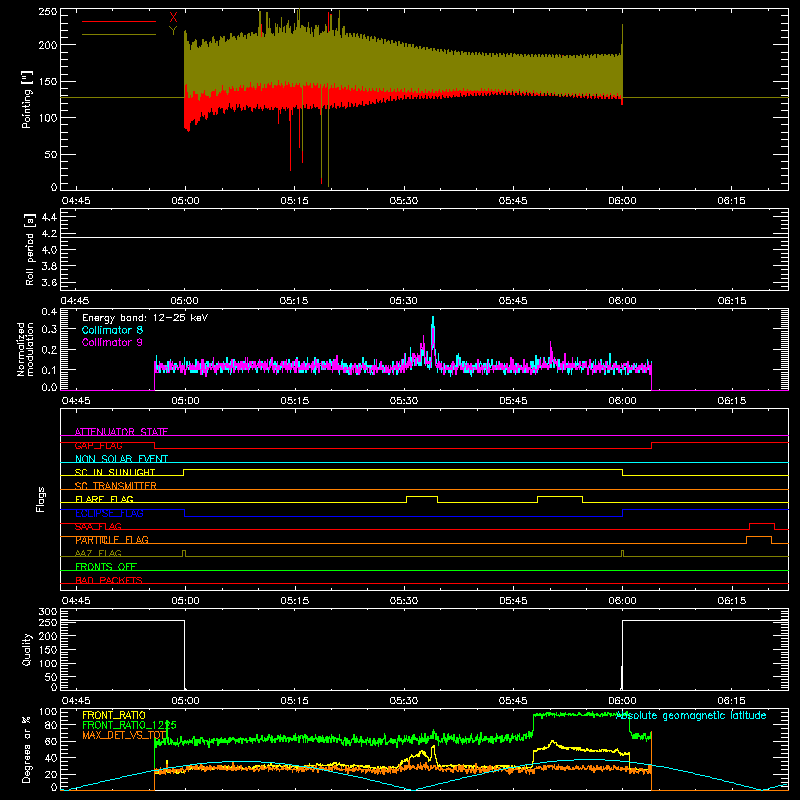Viewport: 800px width, 800px height.
Task: Click the 'Collimator 8' legend label
Action: click(112, 330)
